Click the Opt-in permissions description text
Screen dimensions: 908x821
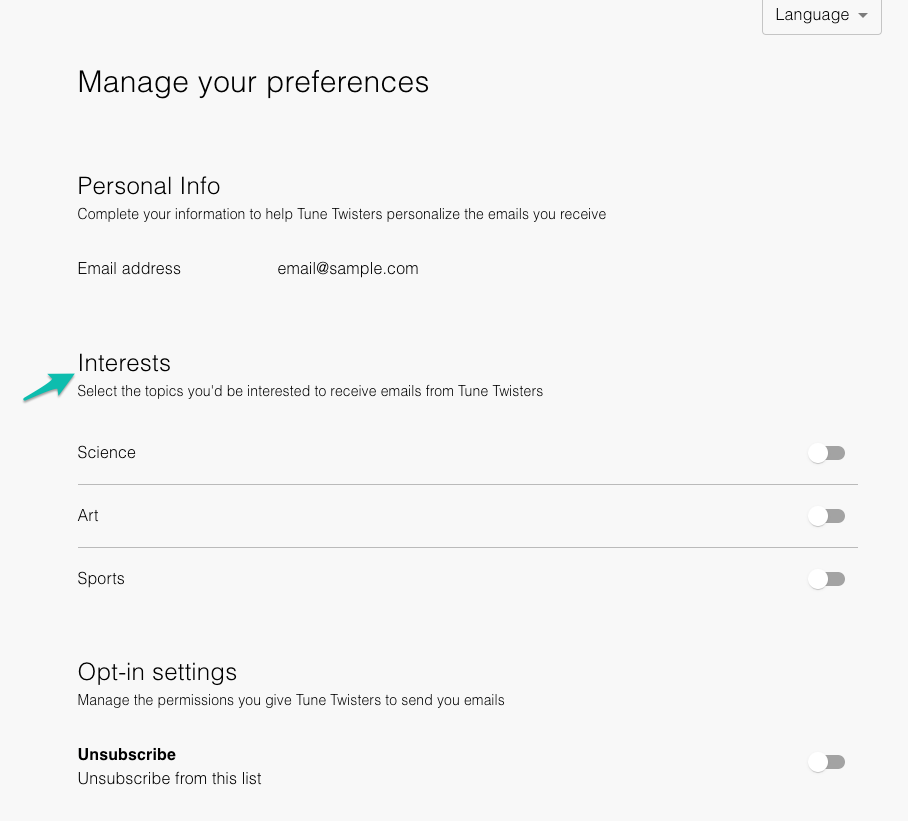pyautogui.click(x=290, y=700)
